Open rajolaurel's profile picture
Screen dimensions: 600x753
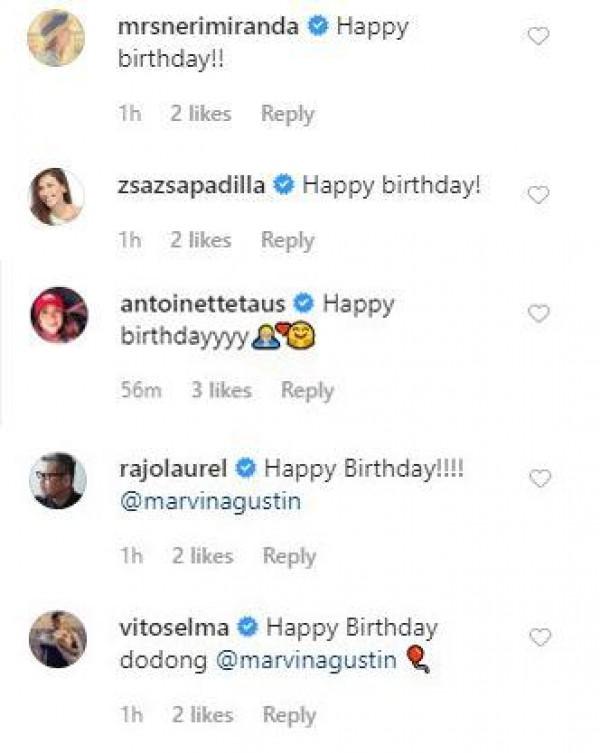click(x=56, y=480)
